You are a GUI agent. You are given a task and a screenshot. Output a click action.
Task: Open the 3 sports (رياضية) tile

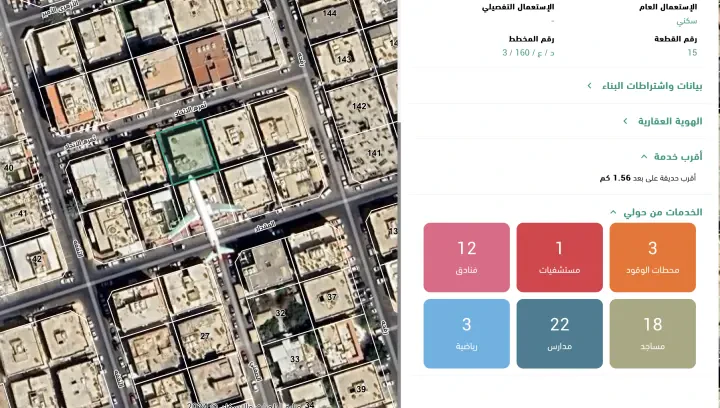point(466,333)
